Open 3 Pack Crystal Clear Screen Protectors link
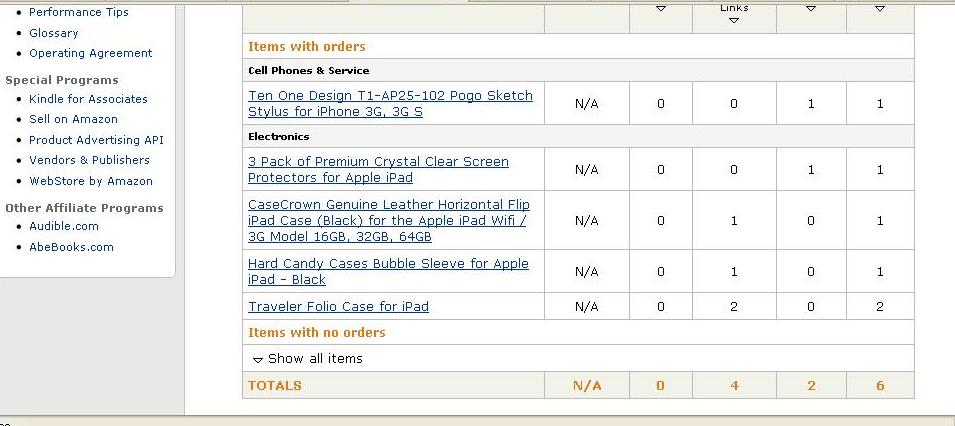The width and height of the screenshot is (955, 426). pyautogui.click(x=378, y=169)
